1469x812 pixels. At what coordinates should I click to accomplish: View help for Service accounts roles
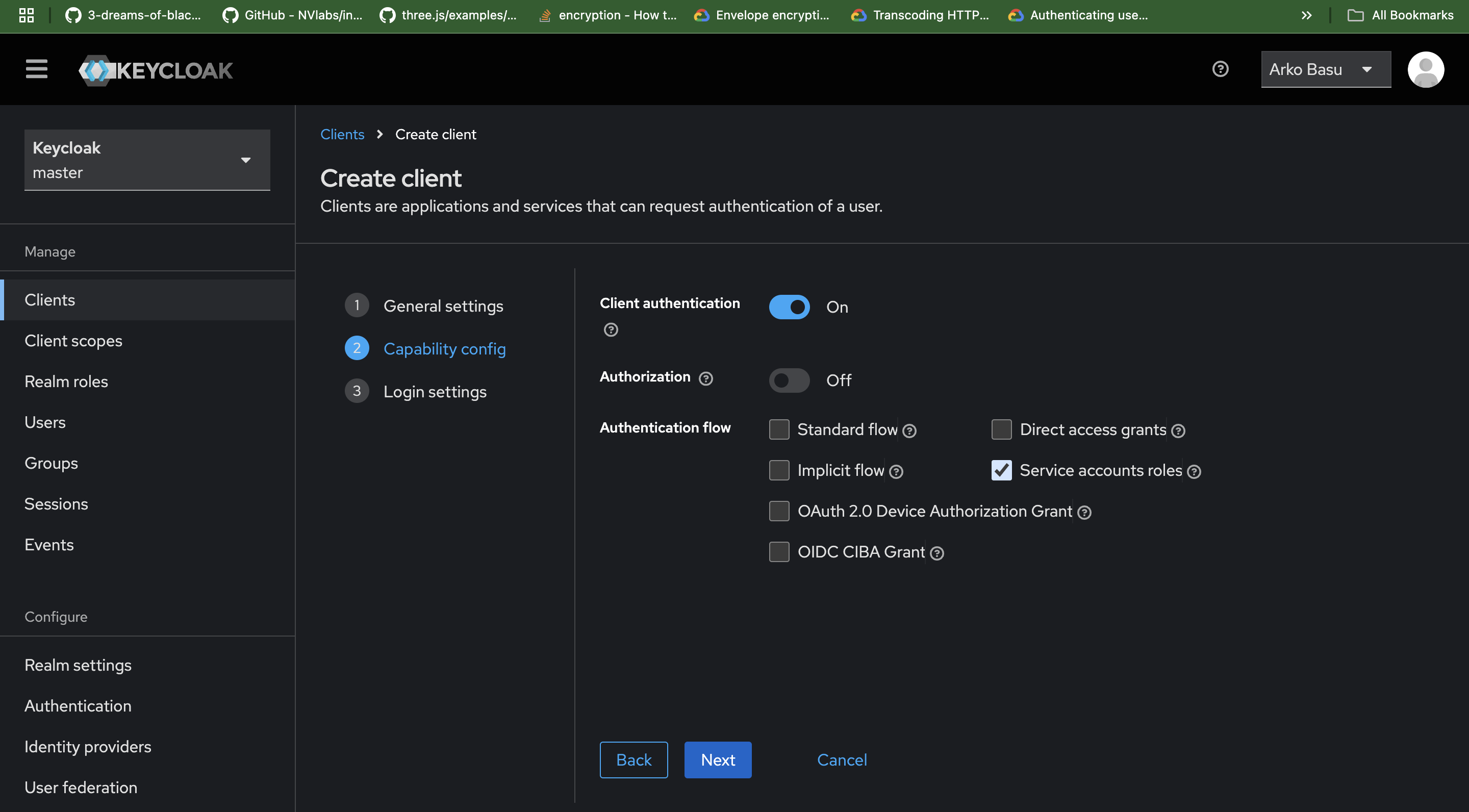coord(1194,472)
